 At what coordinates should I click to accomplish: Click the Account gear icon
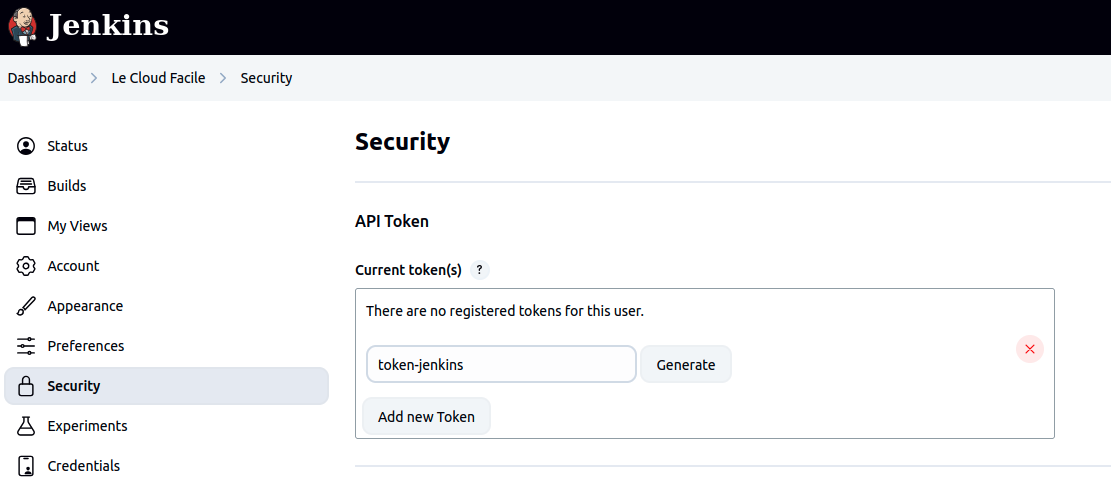[x=26, y=266]
